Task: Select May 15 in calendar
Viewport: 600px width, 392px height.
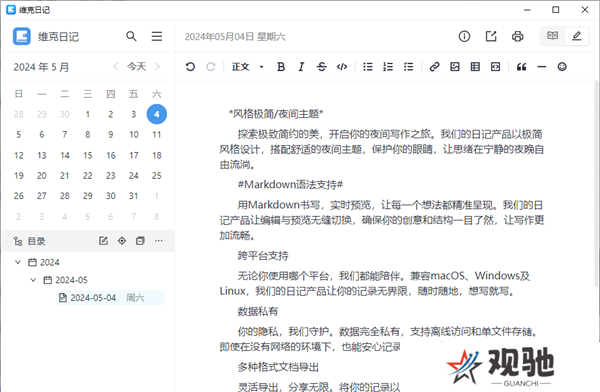Action: point(88,155)
